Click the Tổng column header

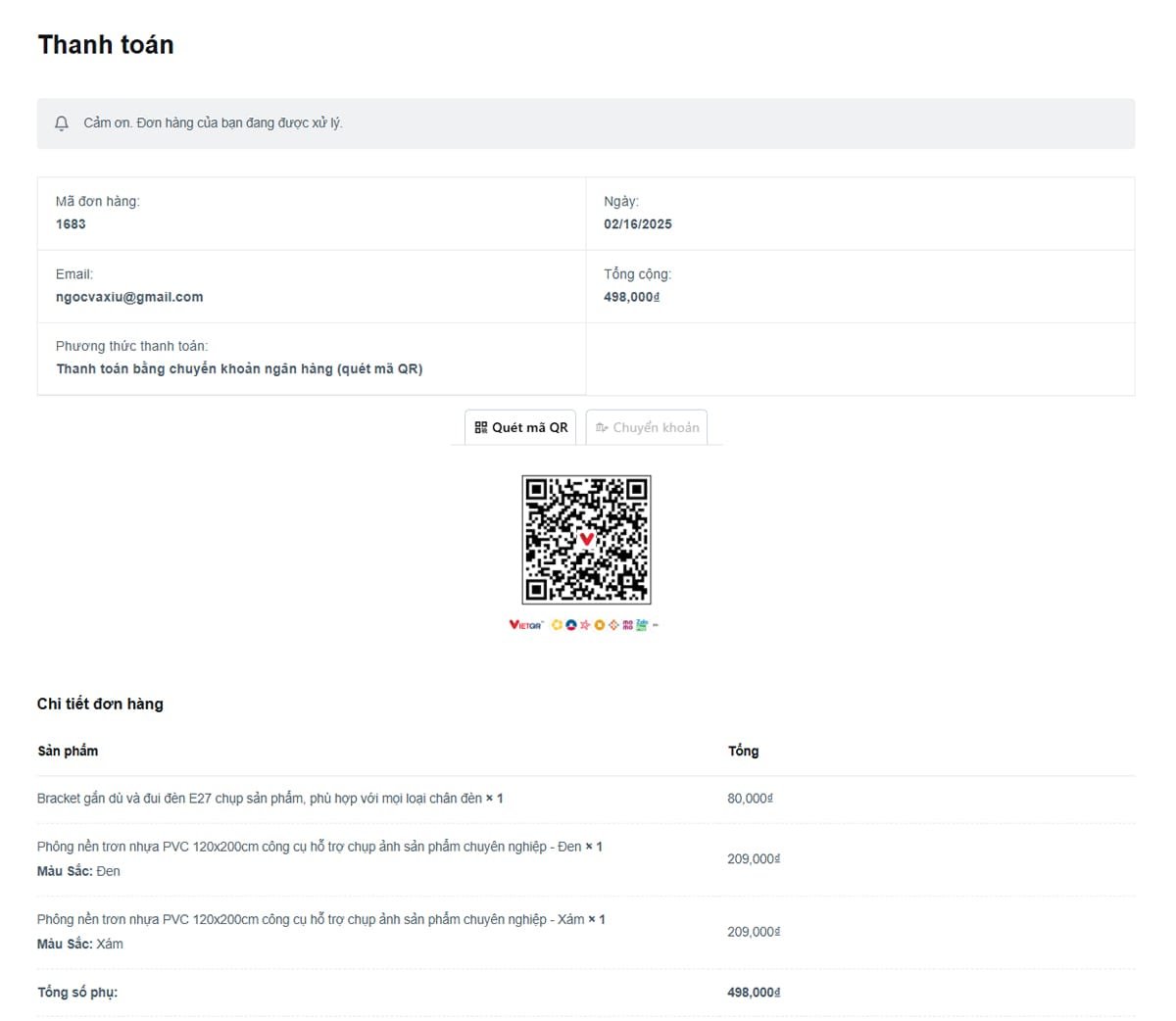743,752
